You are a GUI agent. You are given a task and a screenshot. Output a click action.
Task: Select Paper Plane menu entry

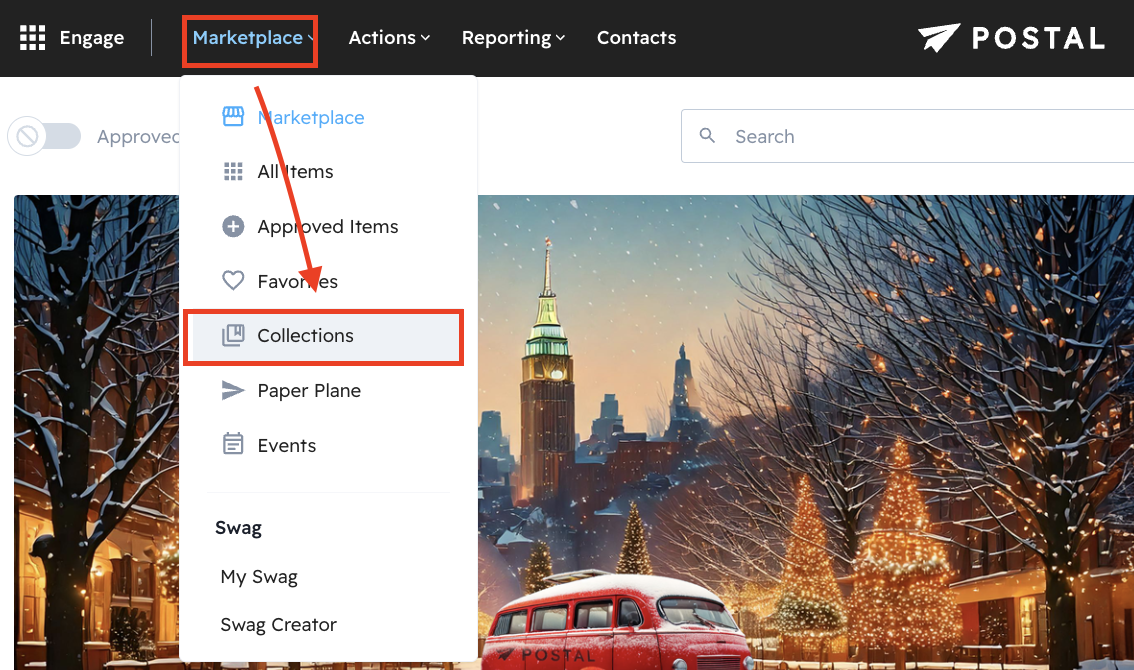[309, 391]
